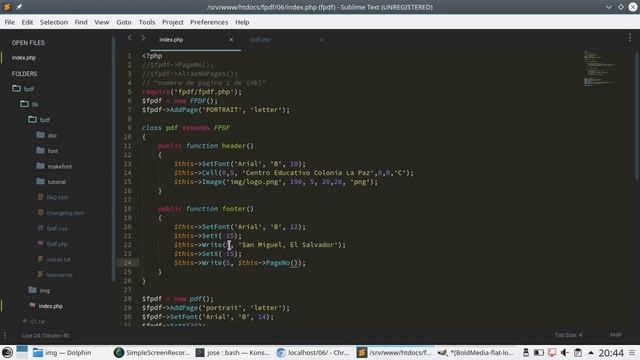Expand the tutorial folder
The image size is (640, 360).
(x=51, y=182)
